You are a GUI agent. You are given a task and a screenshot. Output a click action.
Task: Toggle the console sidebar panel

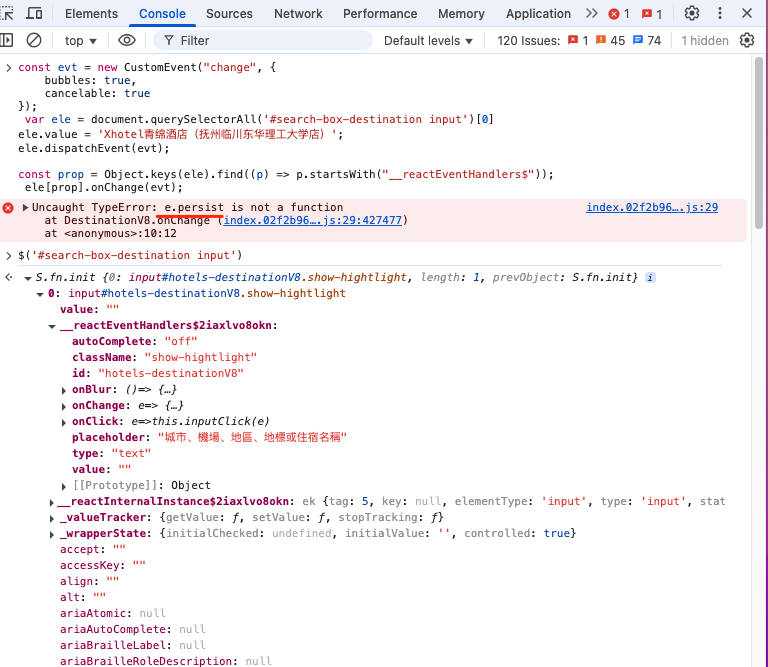[x=6, y=40]
